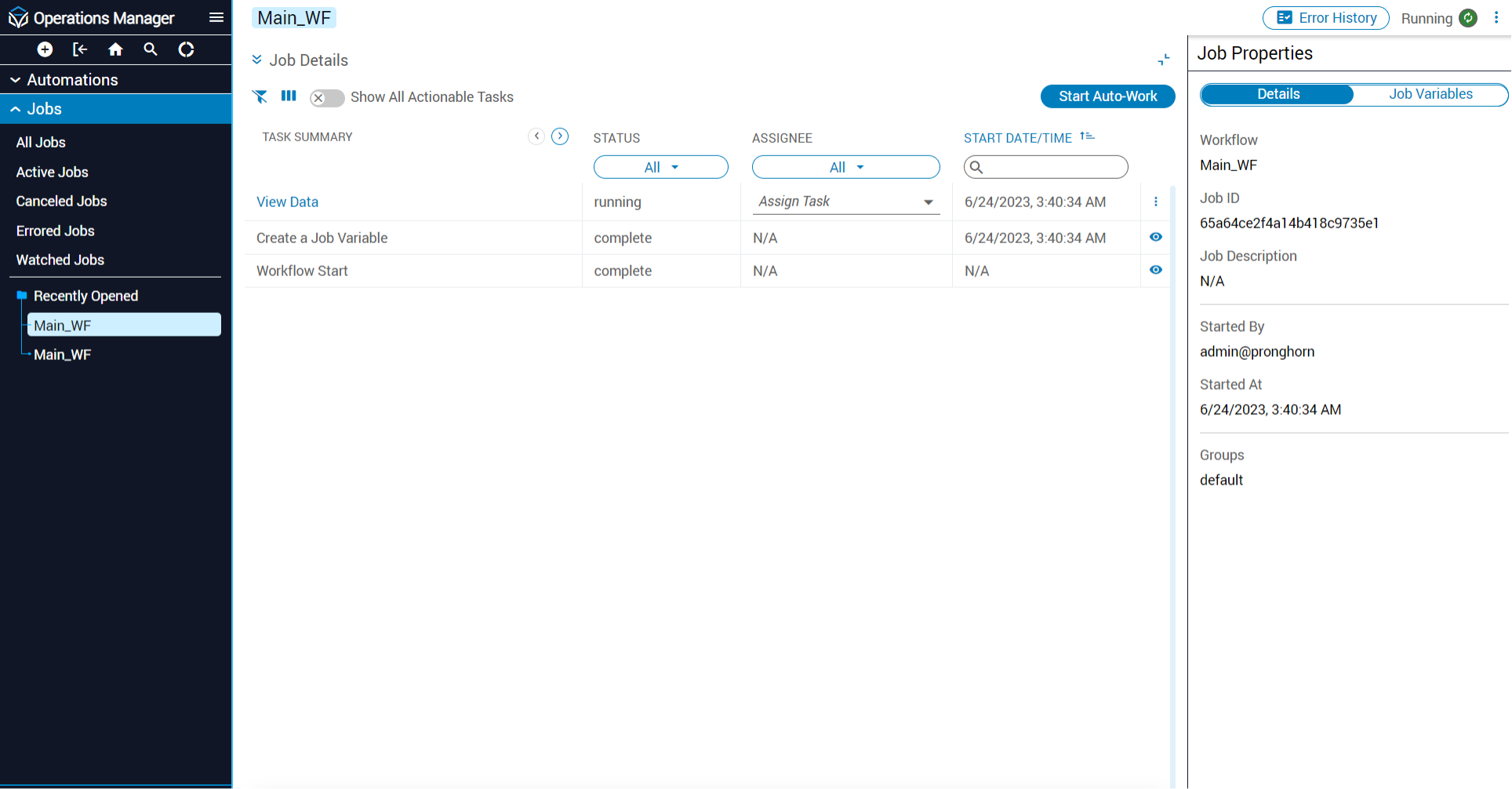
Task: View Create a Job Variable task details eye
Action: (1155, 237)
